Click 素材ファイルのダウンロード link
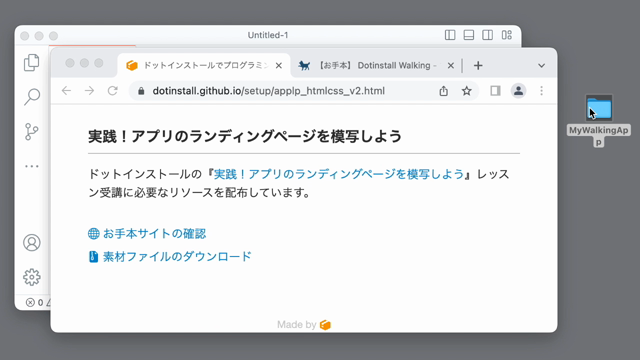 click(x=177, y=256)
